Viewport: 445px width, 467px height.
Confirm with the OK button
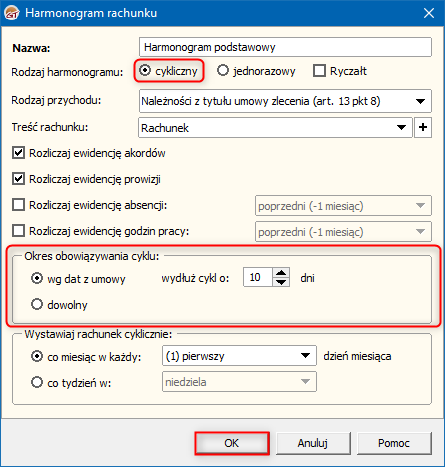coord(232,443)
